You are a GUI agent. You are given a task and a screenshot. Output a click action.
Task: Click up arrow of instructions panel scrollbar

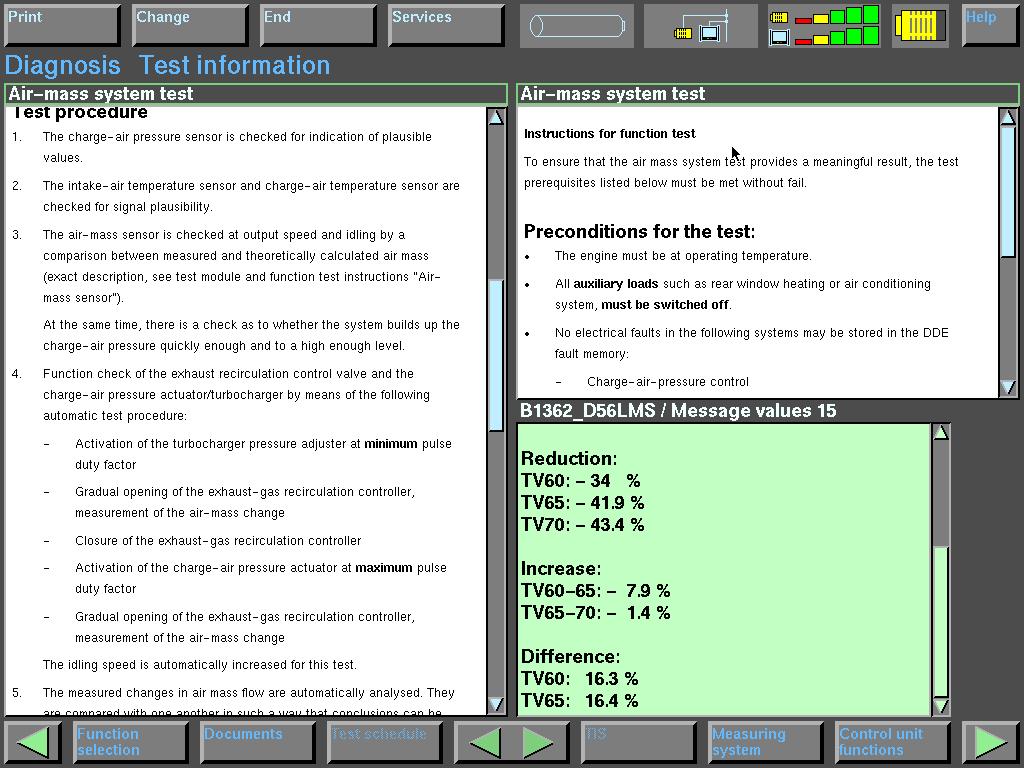click(1008, 117)
